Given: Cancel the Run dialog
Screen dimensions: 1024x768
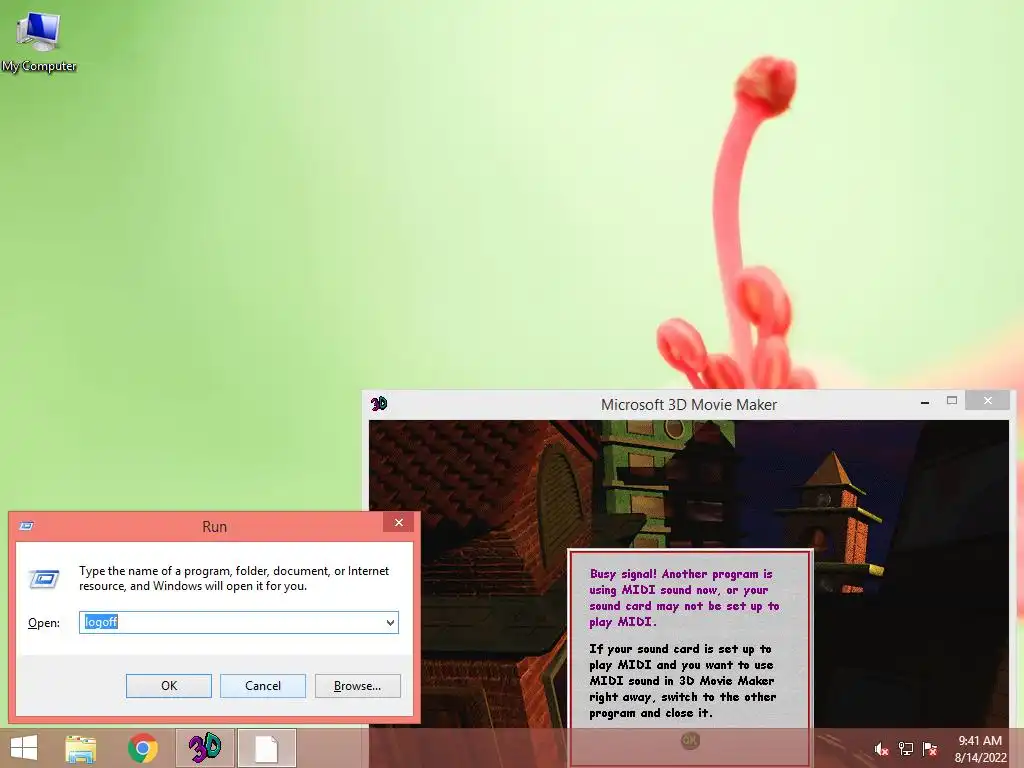Looking at the screenshot, I should [x=263, y=686].
